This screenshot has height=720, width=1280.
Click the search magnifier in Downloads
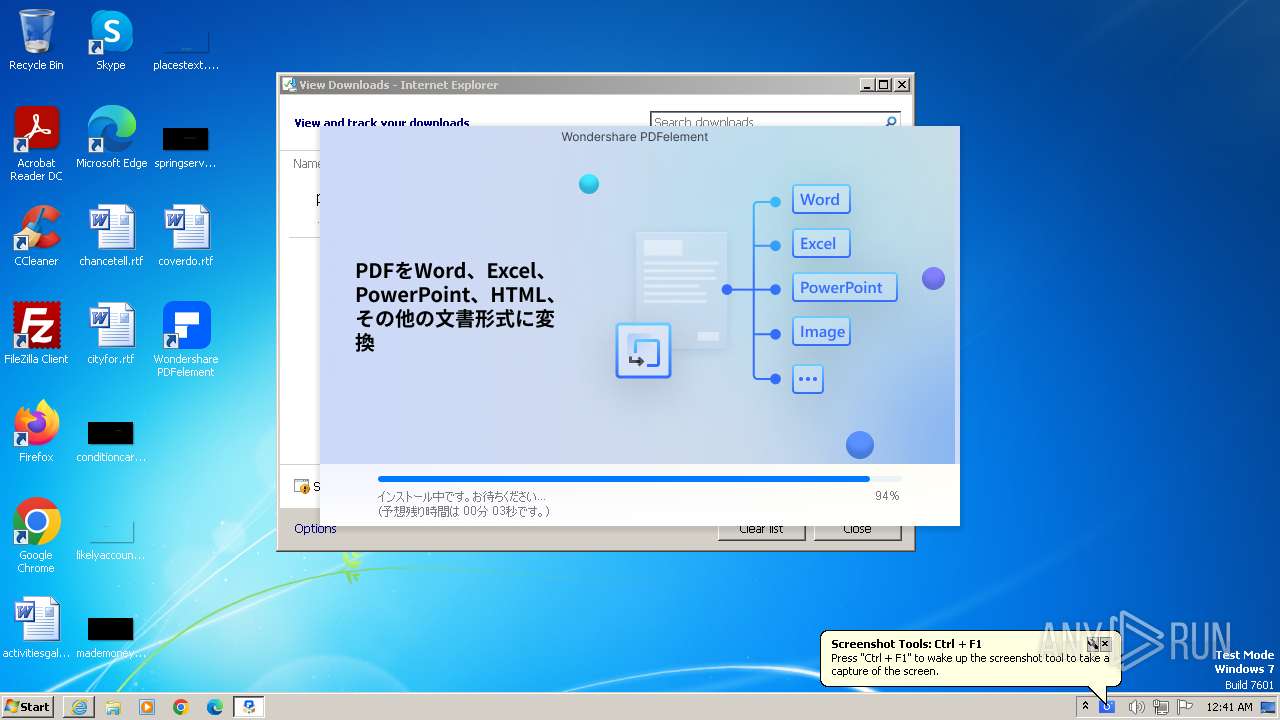point(891,122)
